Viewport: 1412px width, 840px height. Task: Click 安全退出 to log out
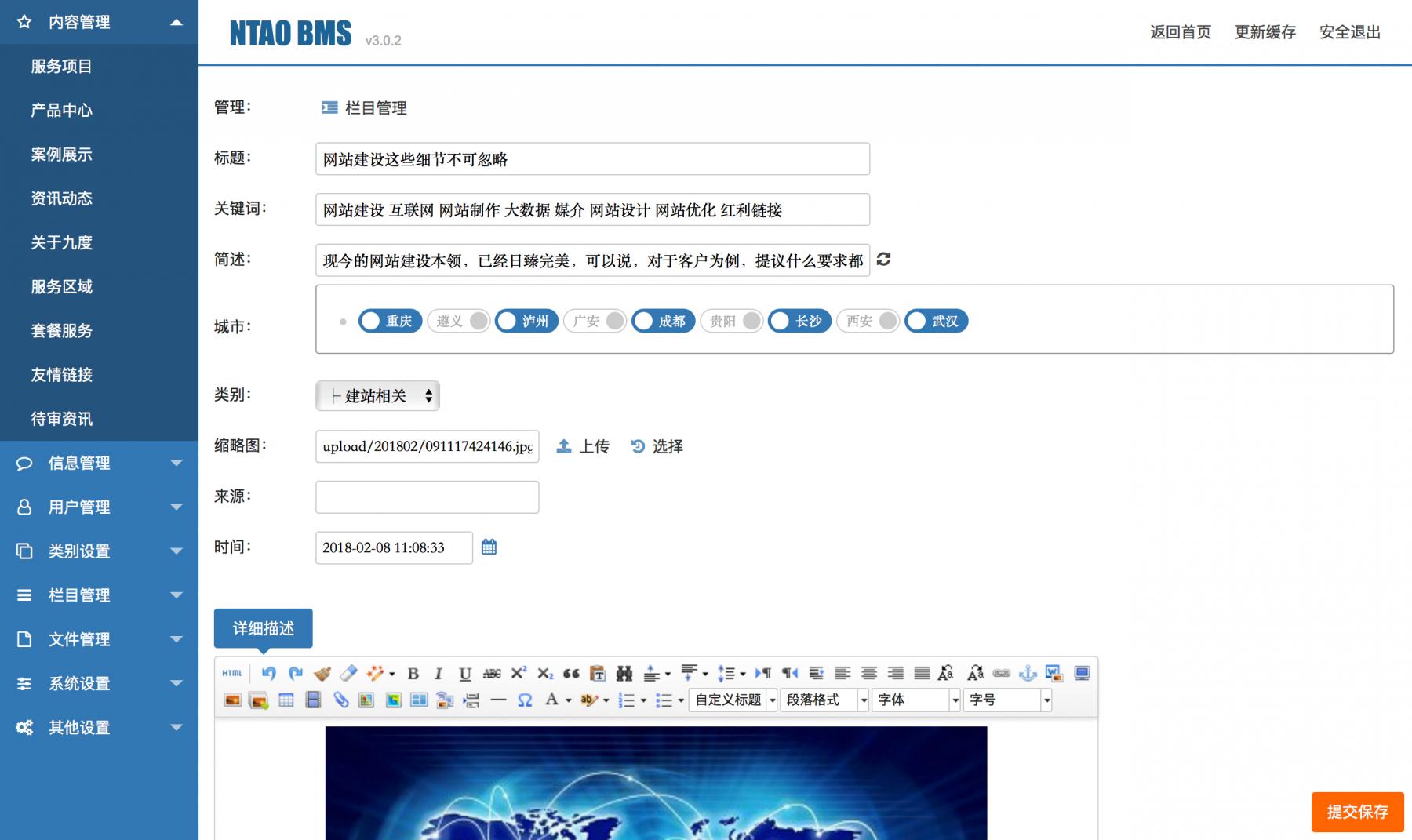1350,32
